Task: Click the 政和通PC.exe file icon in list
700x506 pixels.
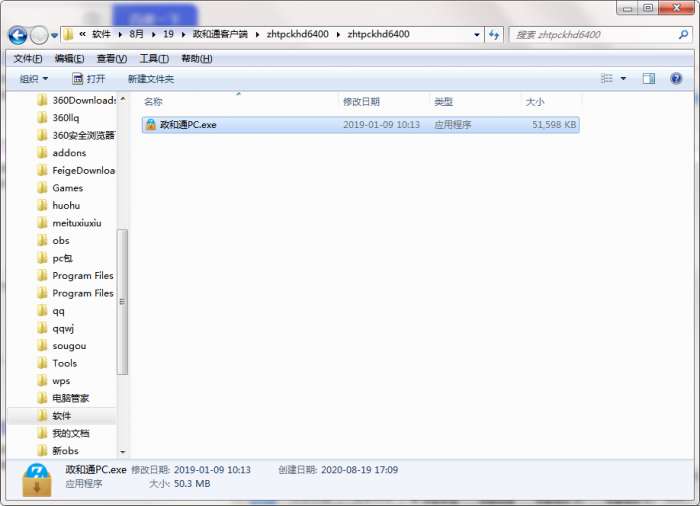Action: pyautogui.click(x=151, y=125)
